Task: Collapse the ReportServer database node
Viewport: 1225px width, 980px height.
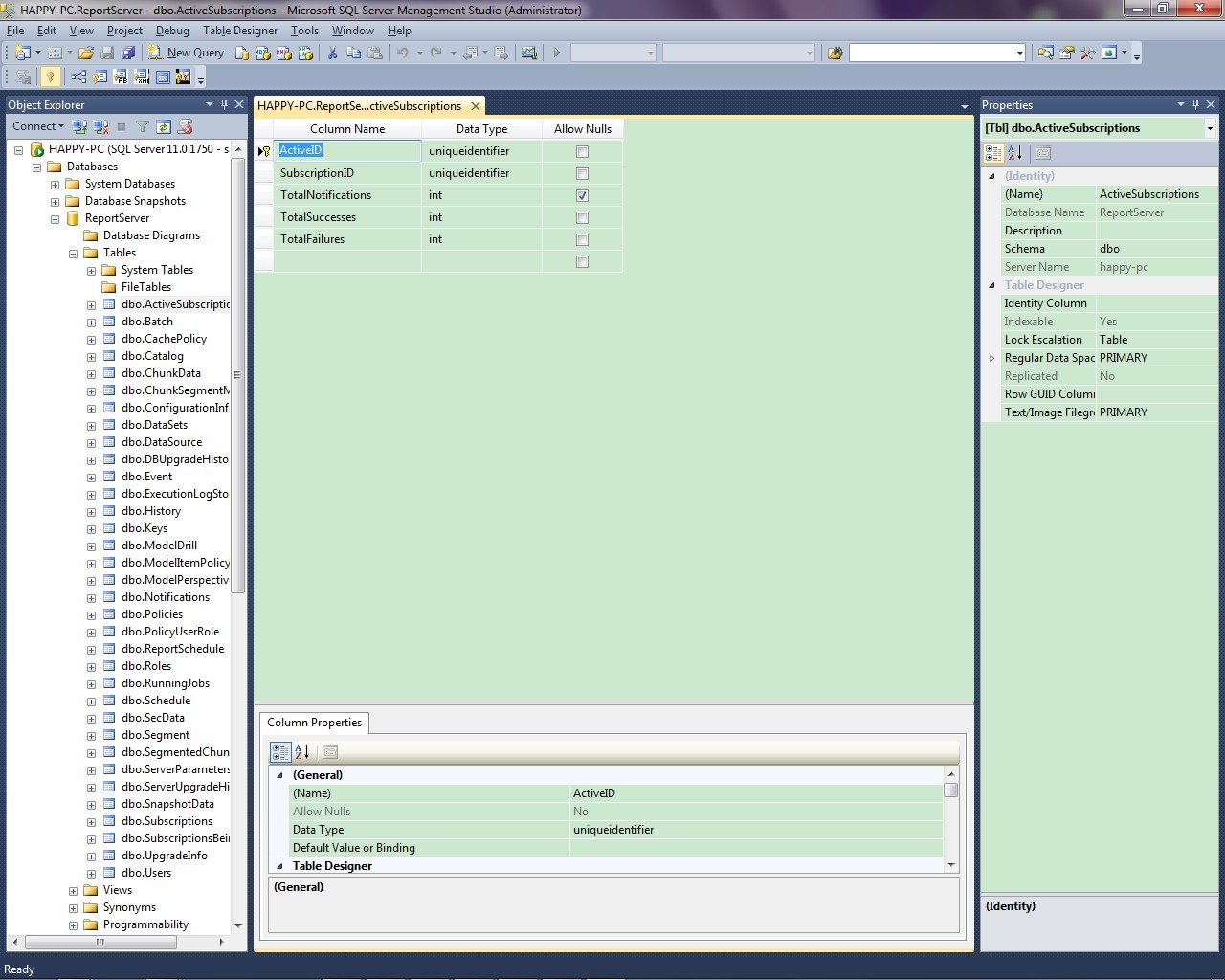Action: click(x=55, y=218)
